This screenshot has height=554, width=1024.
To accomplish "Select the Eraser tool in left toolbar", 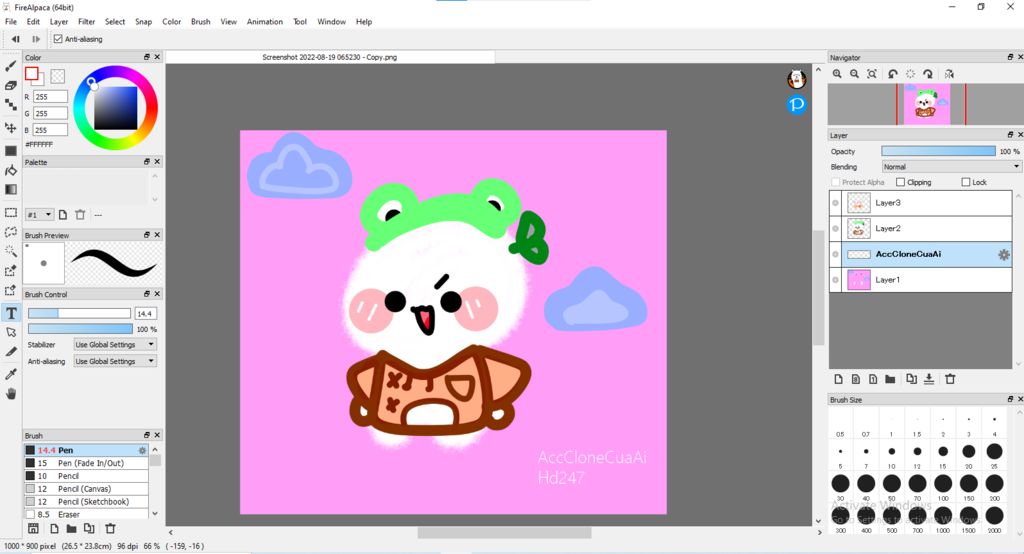I will [x=10, y=86].
